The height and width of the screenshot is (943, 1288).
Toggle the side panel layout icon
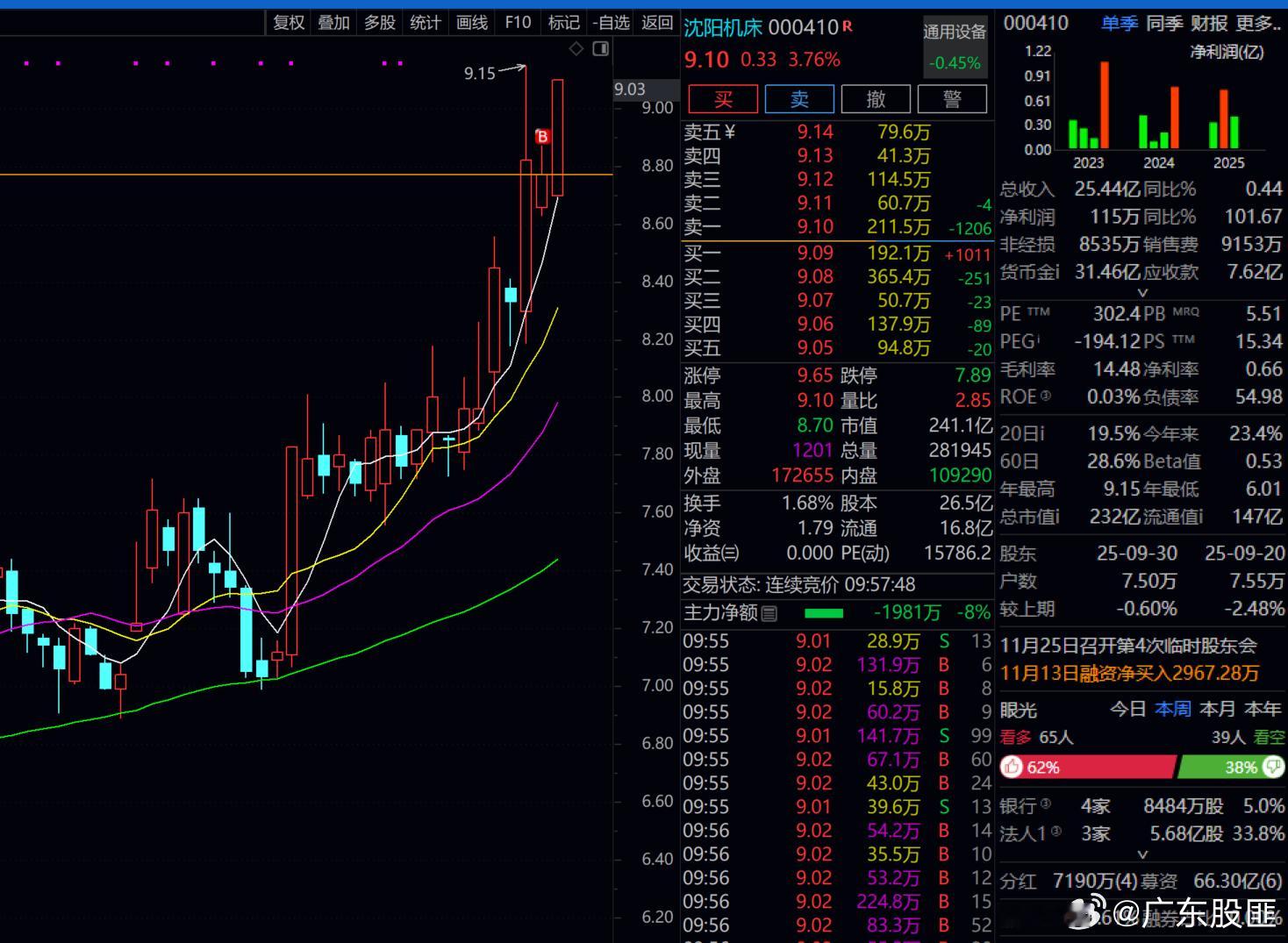(x=601, y=49)
